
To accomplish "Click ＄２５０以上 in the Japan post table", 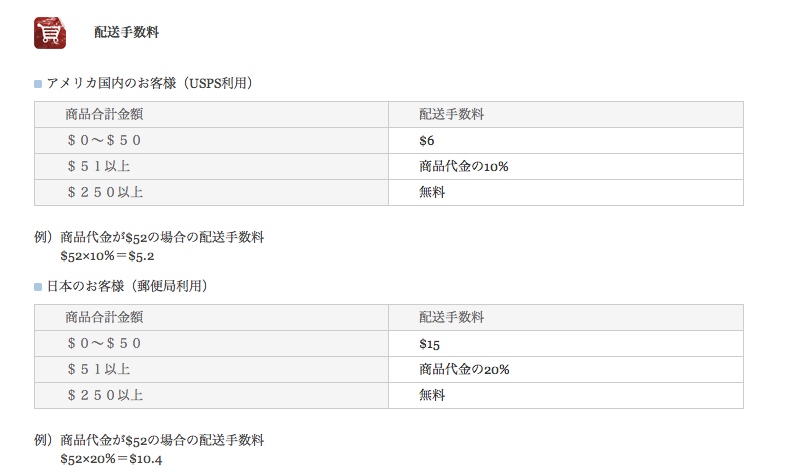I will point(104,395).
